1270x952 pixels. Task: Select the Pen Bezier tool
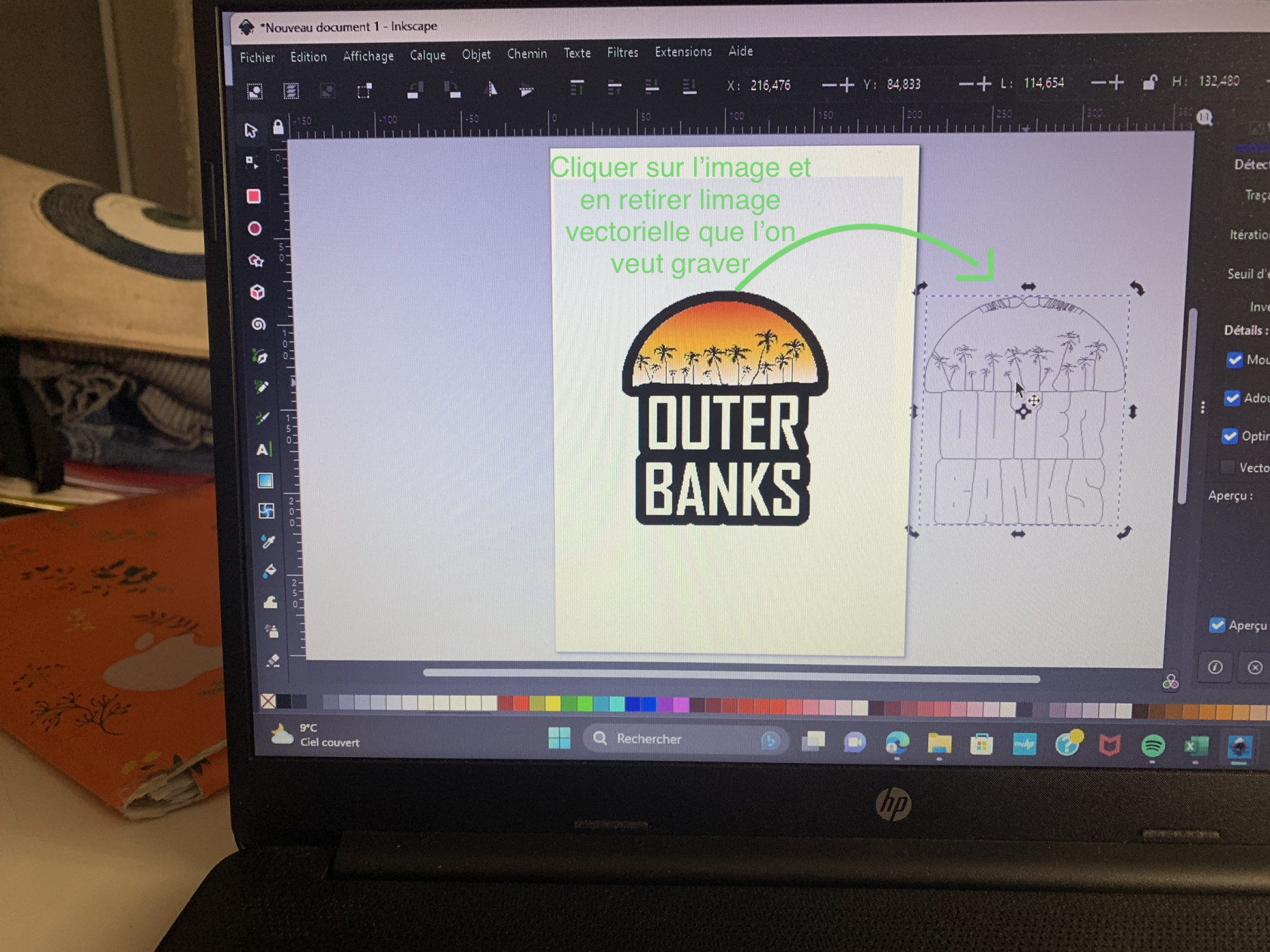[260, 356]
